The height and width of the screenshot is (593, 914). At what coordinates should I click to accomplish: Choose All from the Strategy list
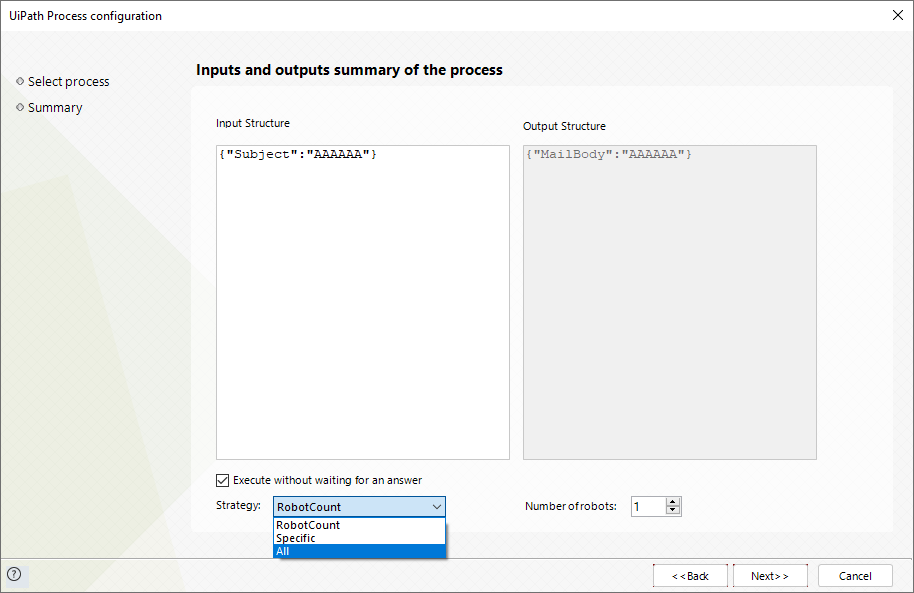coord(359,551)
